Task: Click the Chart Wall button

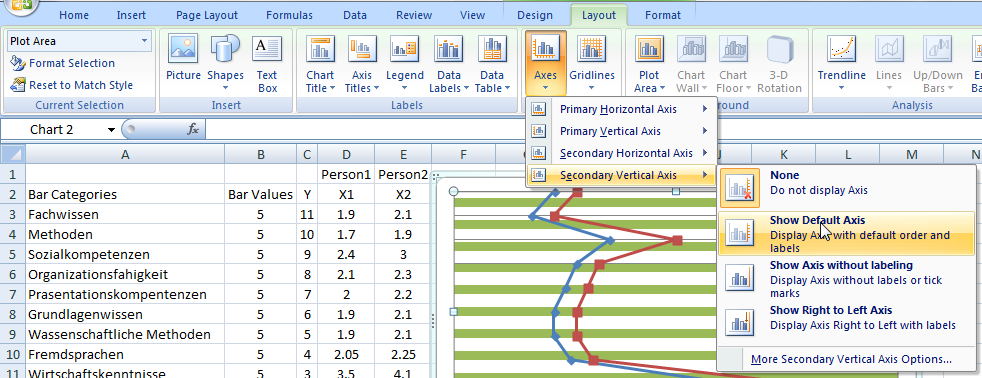Action: click(691, 64)
